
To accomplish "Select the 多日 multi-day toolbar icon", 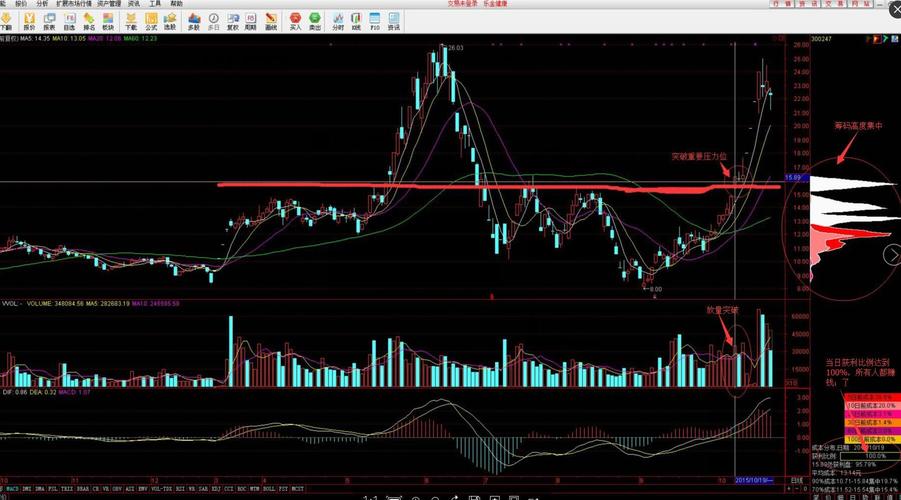I will tap(213, 22).
